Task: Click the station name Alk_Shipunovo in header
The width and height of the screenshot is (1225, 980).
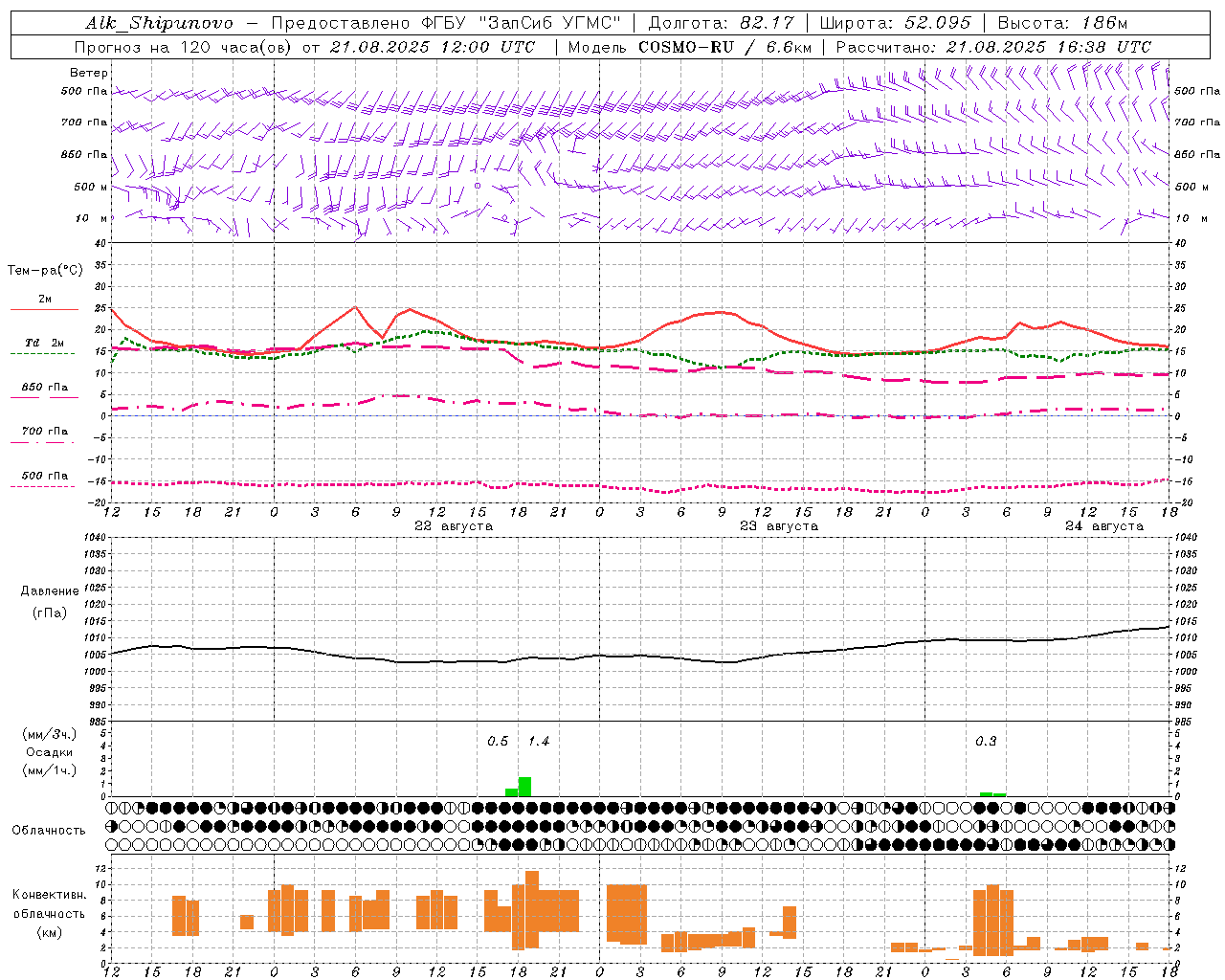Action: click(x=159, y=23)
